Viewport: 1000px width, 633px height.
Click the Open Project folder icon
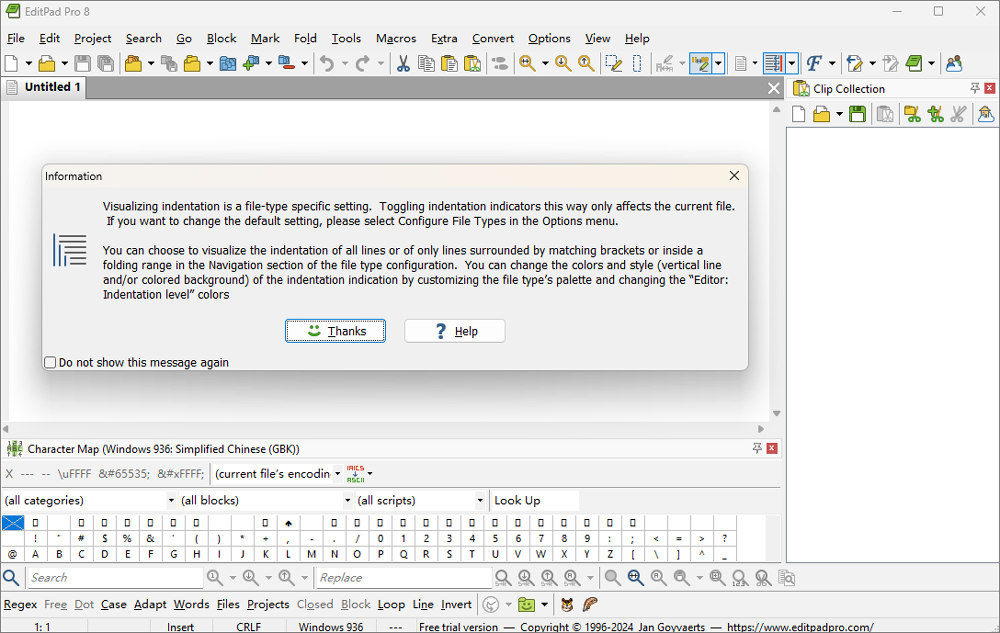pyautogui.click(x=133, y=63)
